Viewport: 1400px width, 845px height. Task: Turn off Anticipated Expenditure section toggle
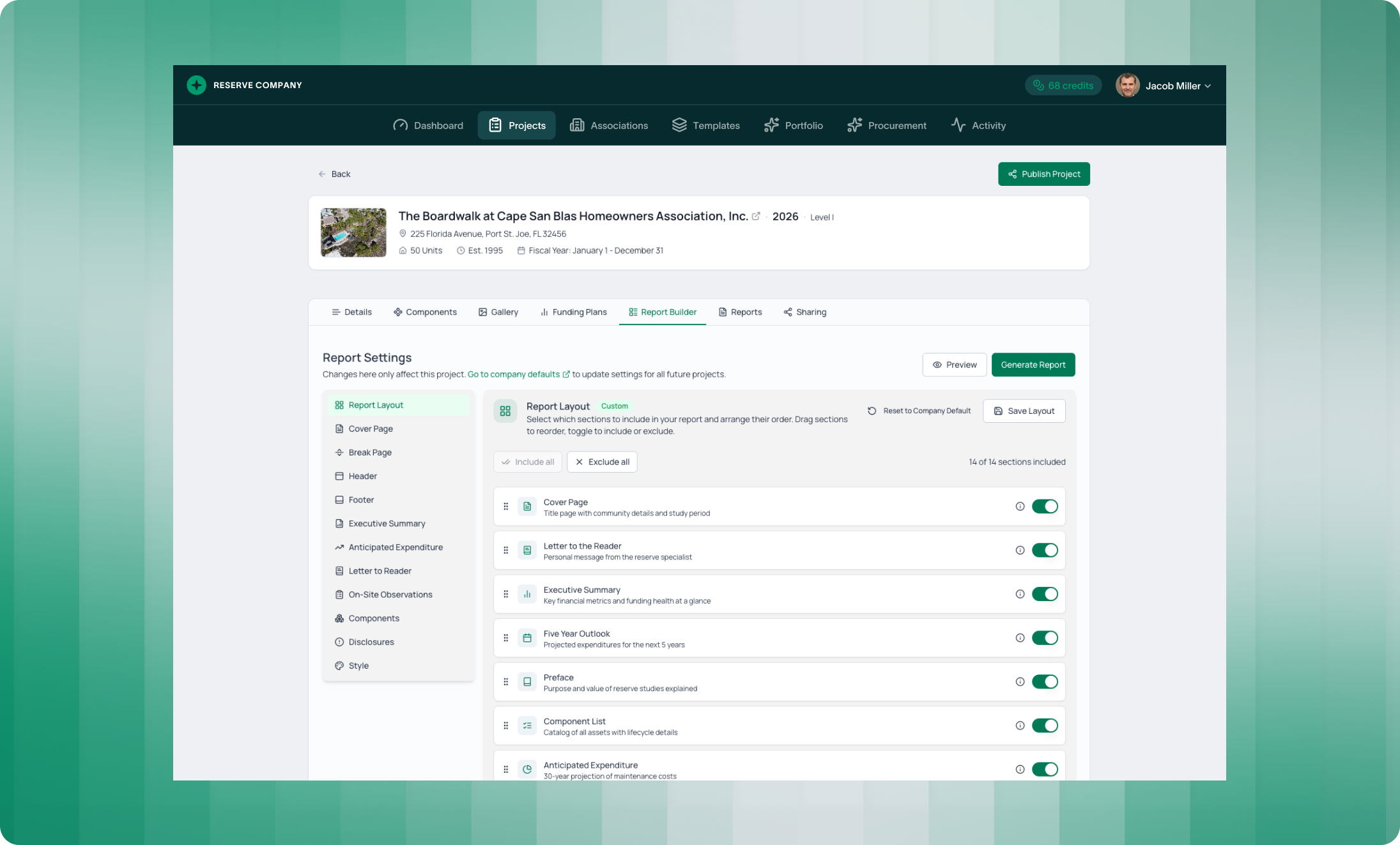click(x=1045, y=770)
